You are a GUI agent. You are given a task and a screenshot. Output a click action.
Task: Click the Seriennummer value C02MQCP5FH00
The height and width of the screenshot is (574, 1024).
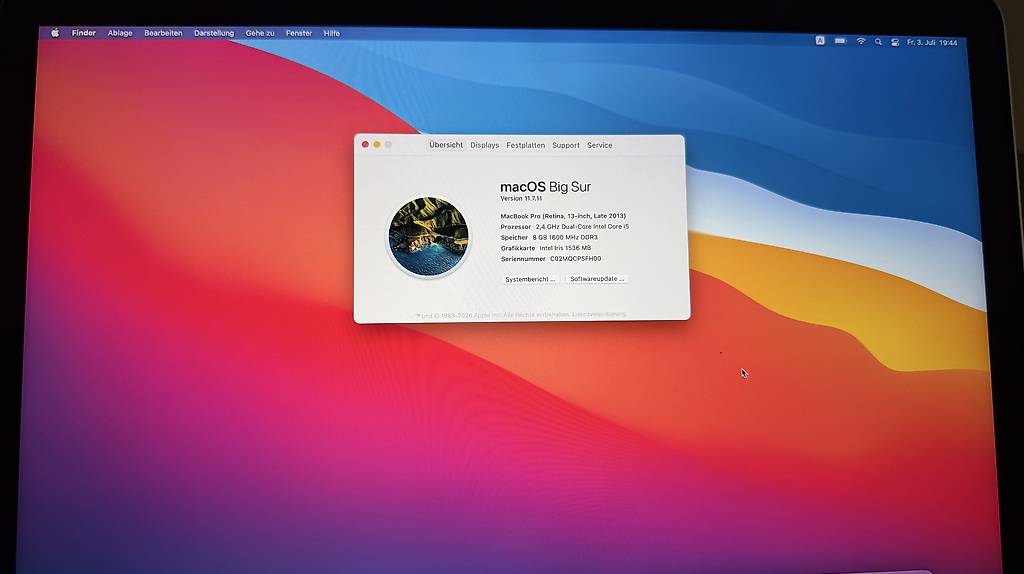click(575, 259)
